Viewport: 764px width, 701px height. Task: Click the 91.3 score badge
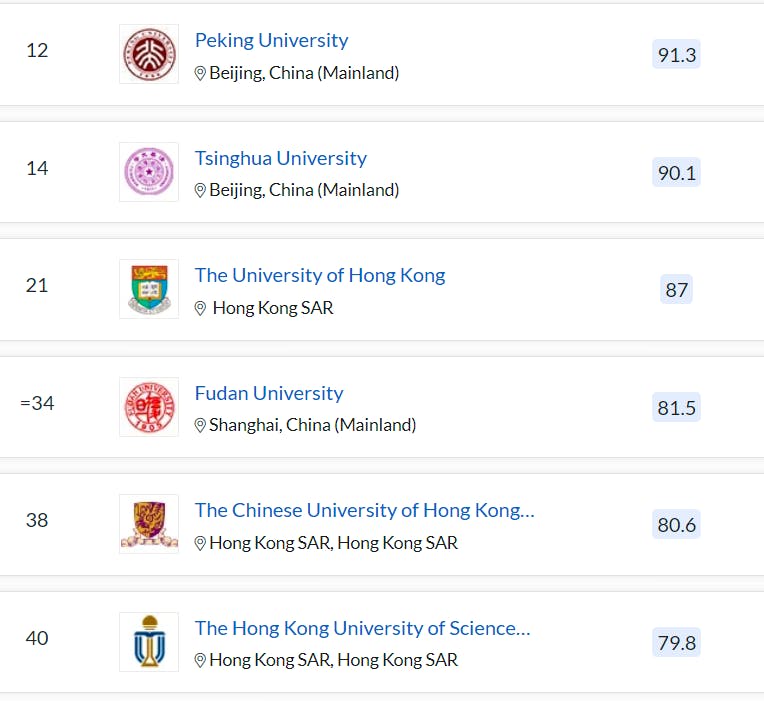[x=676, y=55]
